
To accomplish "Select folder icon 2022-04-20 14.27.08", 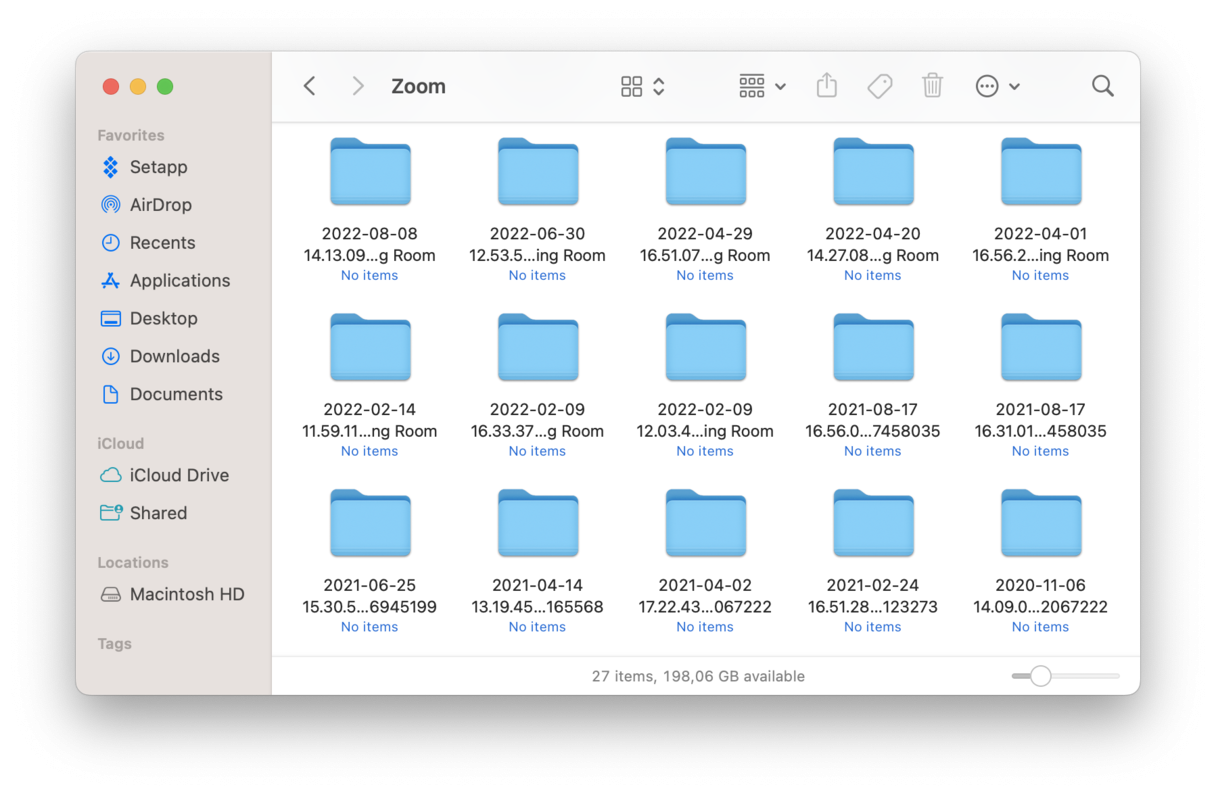I will click(873, 173).
